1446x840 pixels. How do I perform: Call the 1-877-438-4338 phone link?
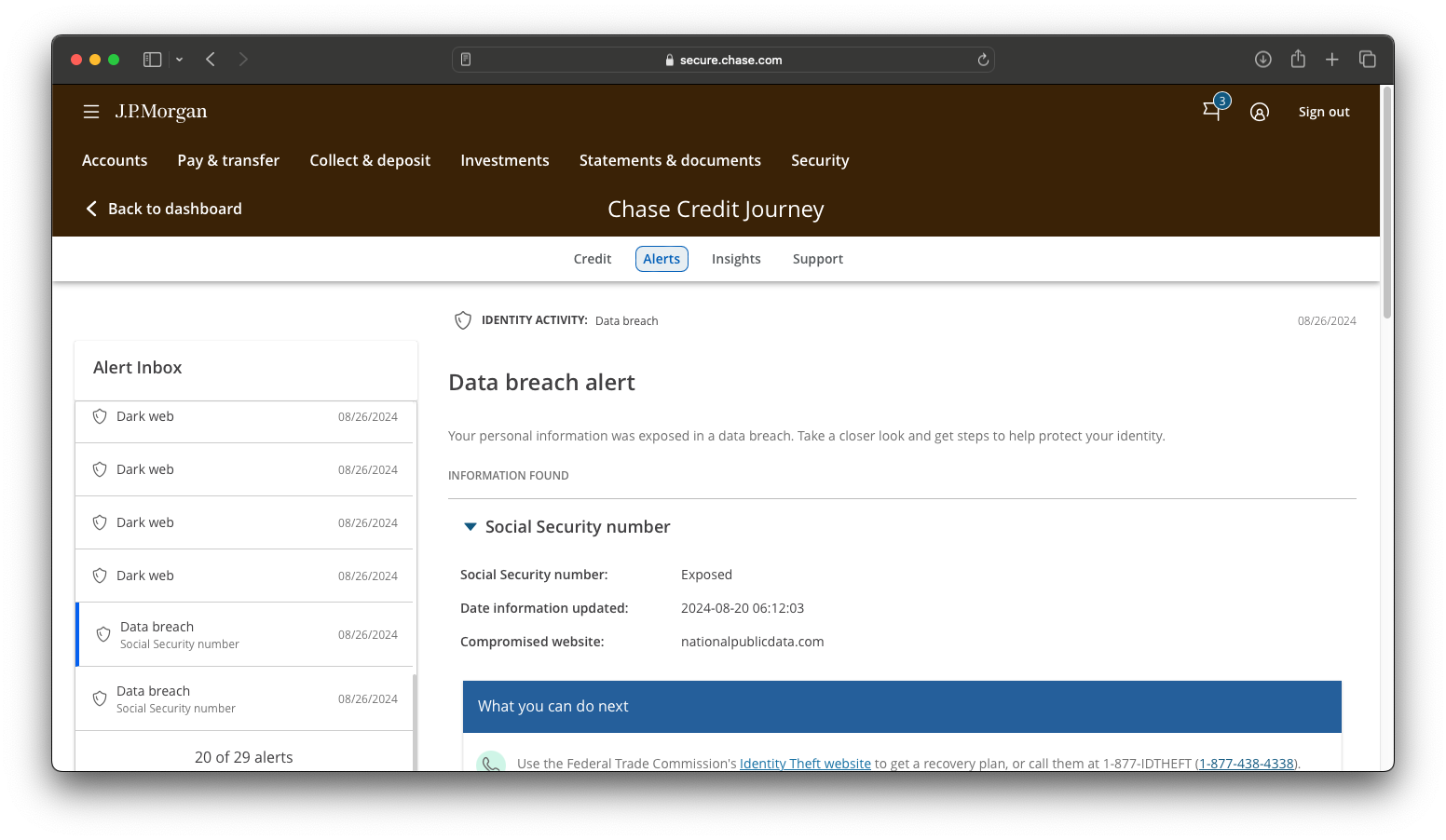pyautogui.click(x=1247, y=764)
